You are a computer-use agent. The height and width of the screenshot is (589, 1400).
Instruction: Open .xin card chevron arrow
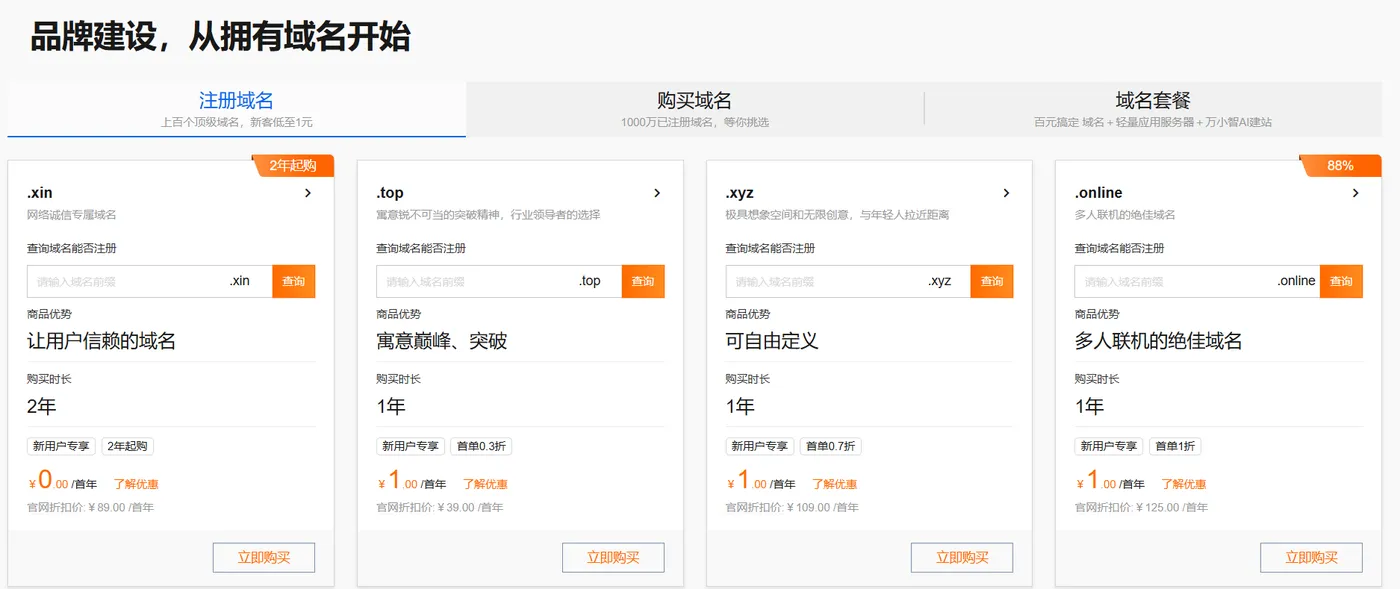(x=308, y=193)
